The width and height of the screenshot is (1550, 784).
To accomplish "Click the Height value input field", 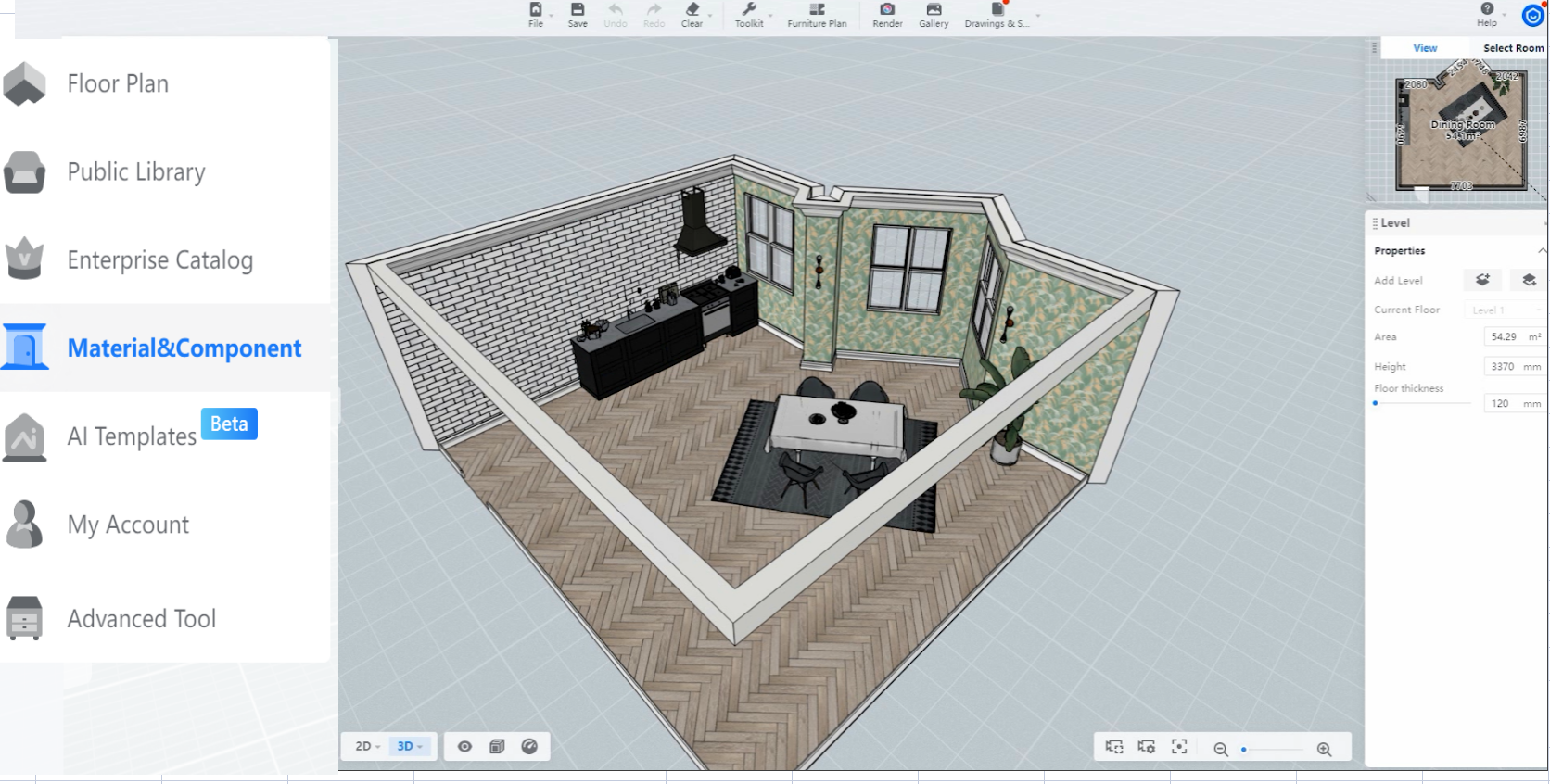I will point(1504,367).
